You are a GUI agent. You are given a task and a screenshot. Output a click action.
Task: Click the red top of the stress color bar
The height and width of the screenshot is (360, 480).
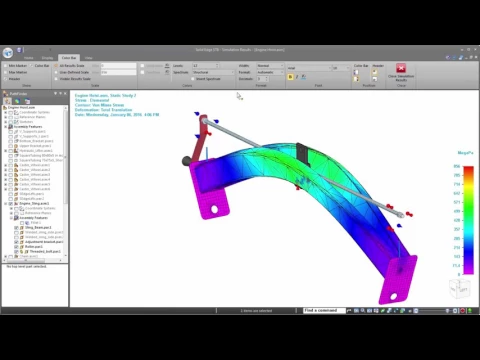click(468, 170)
